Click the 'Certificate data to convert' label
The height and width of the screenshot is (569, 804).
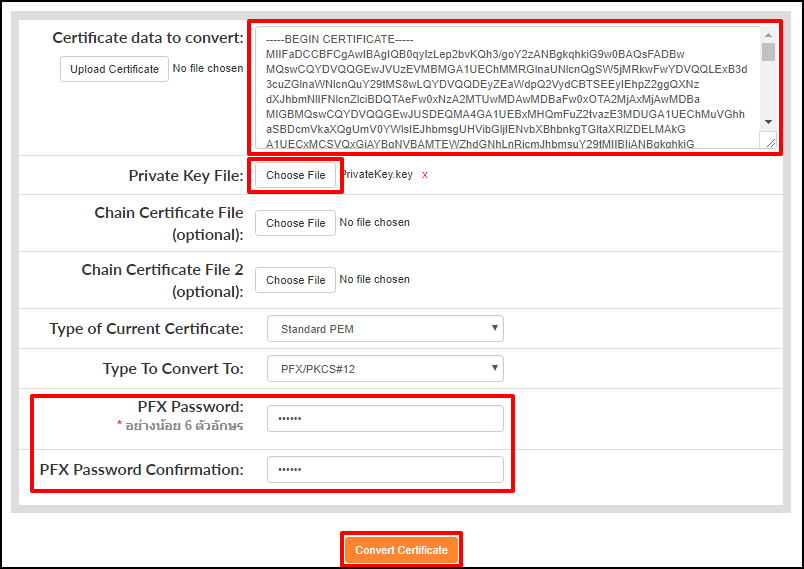click(147, 38)
